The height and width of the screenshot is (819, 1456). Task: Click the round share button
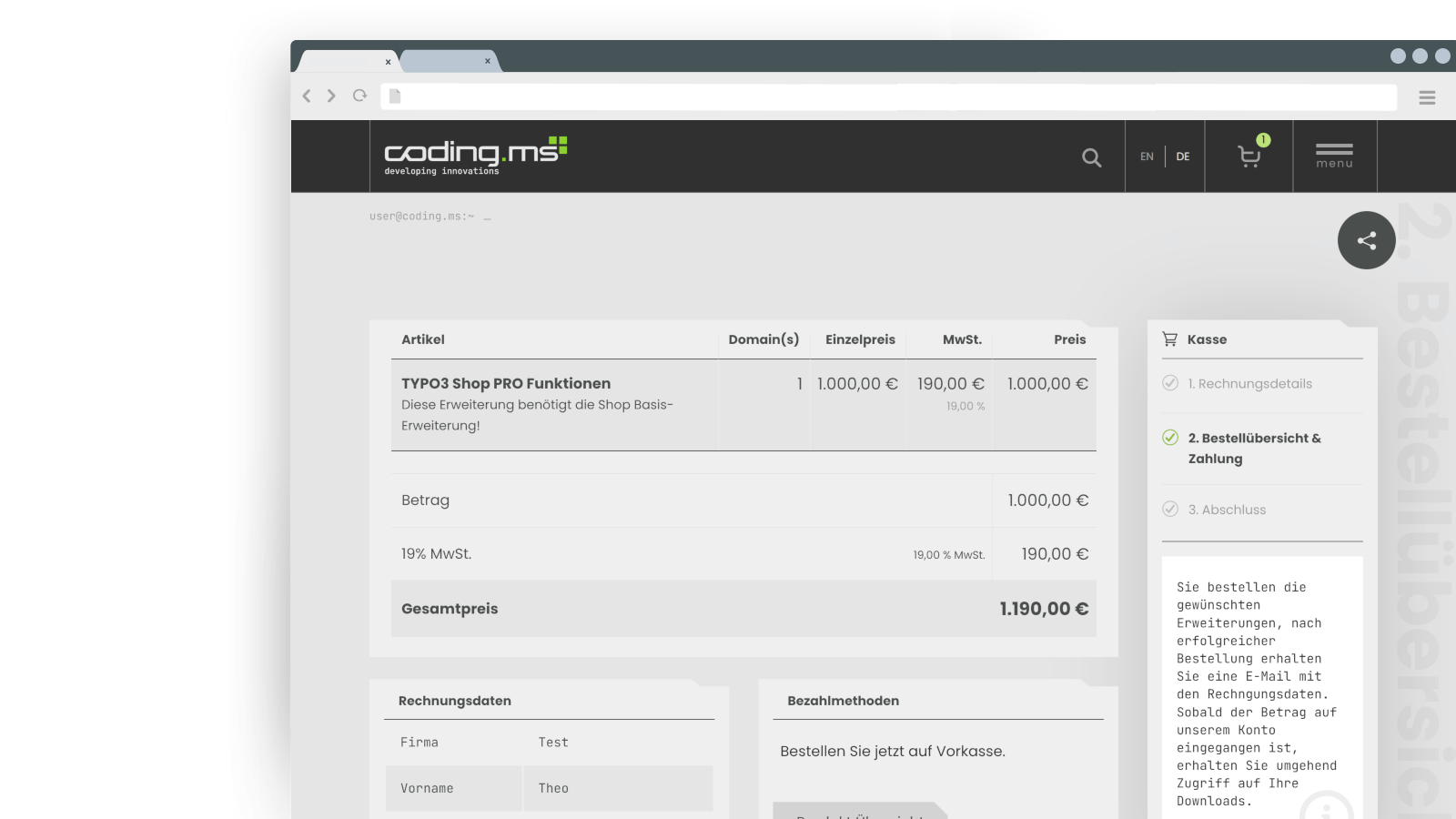pyautogui.click(x=1366, y=240)
